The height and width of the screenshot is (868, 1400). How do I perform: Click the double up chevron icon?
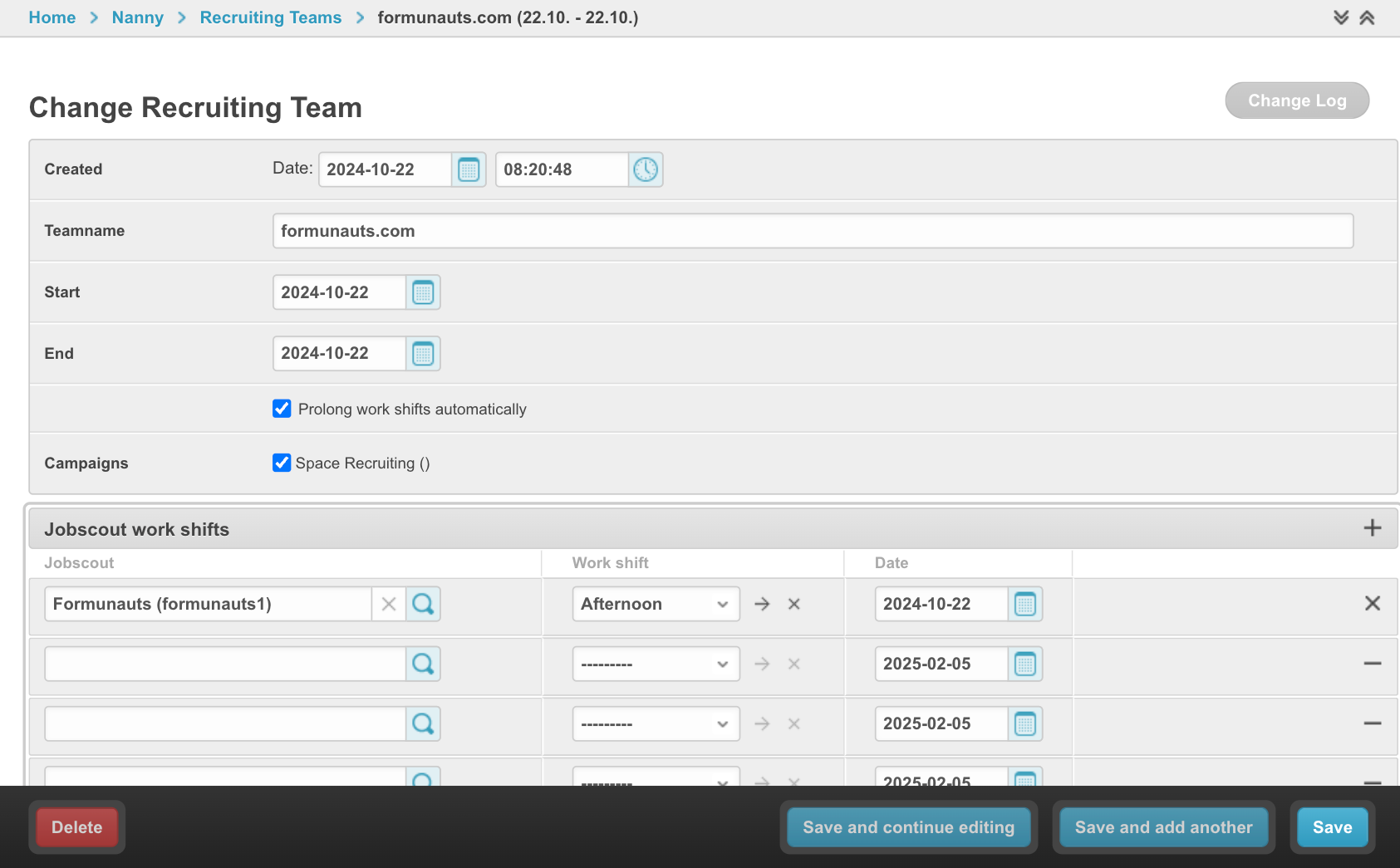pyautogui.click(x=1367, y=17)
